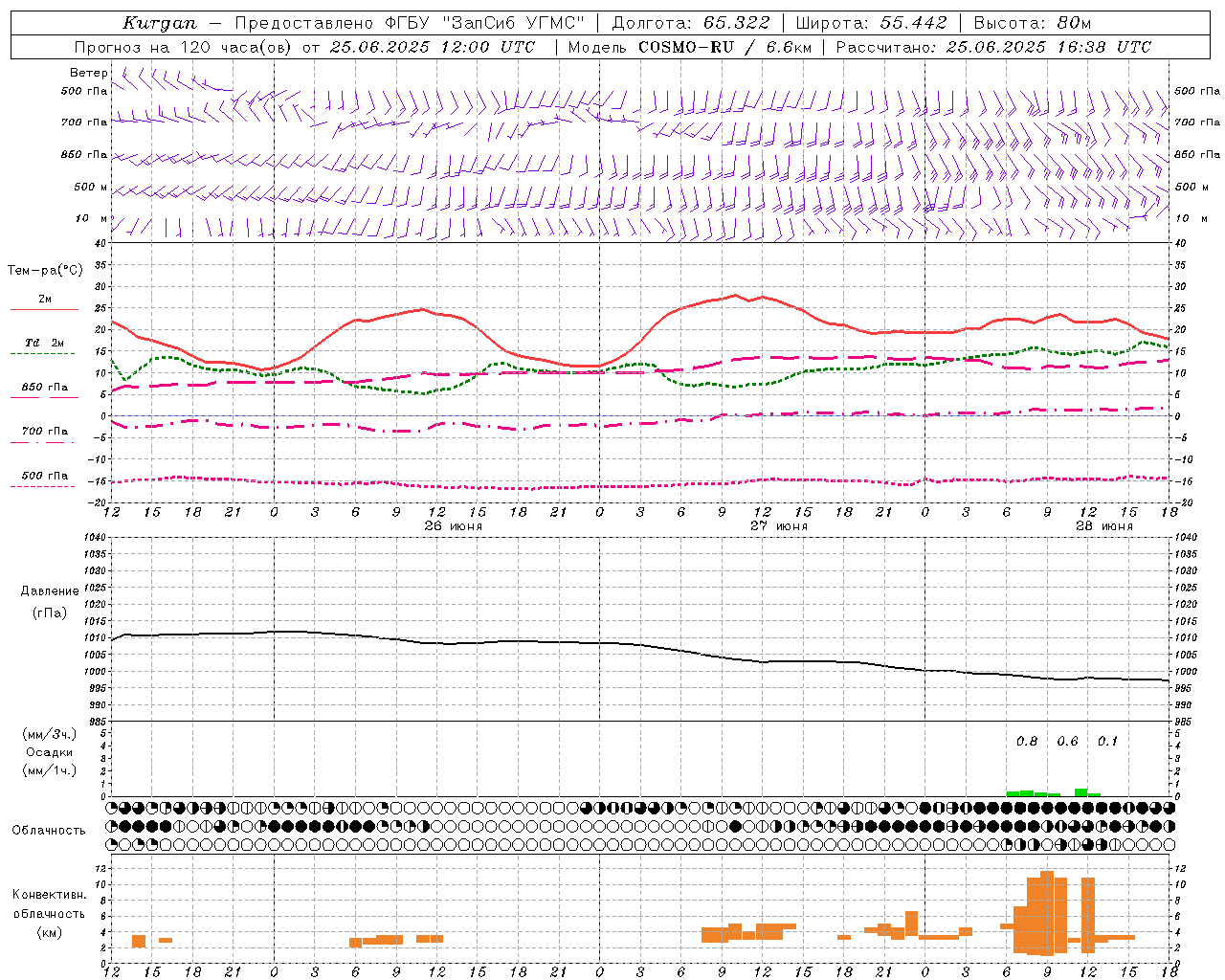
Task: Click the green precipitation bars in Осадки panel
Action: (1053, 792)
